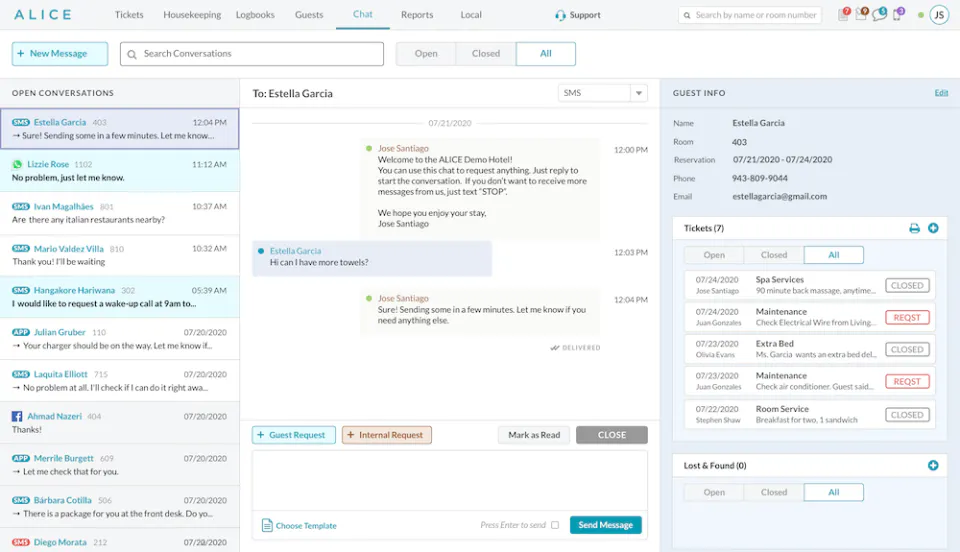Open the Choose Template document icon
This screenshot has width=960, height=552.
[x=267, y=525]
